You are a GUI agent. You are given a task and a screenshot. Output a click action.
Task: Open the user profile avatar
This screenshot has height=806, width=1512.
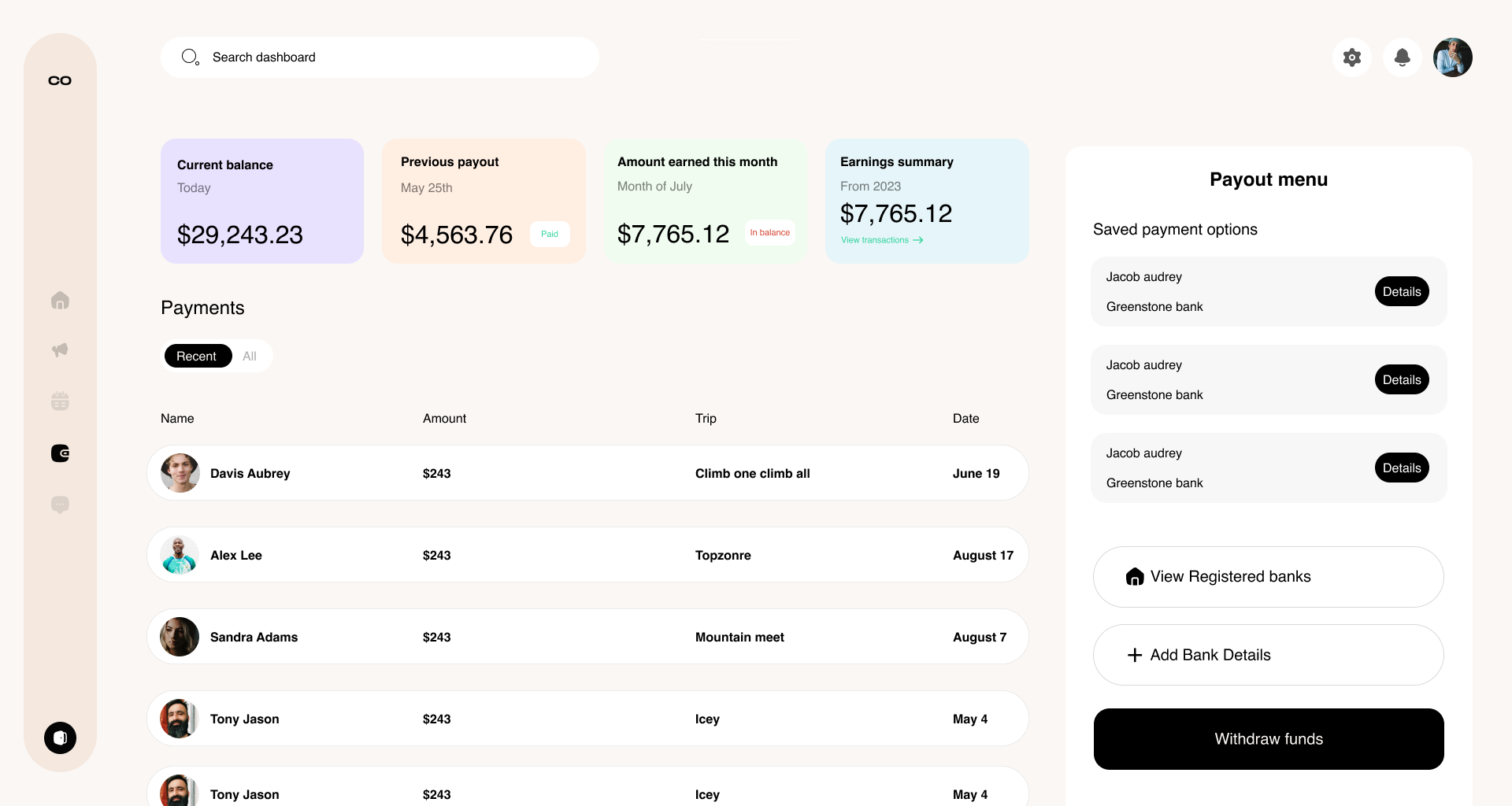pos(1453,57)
